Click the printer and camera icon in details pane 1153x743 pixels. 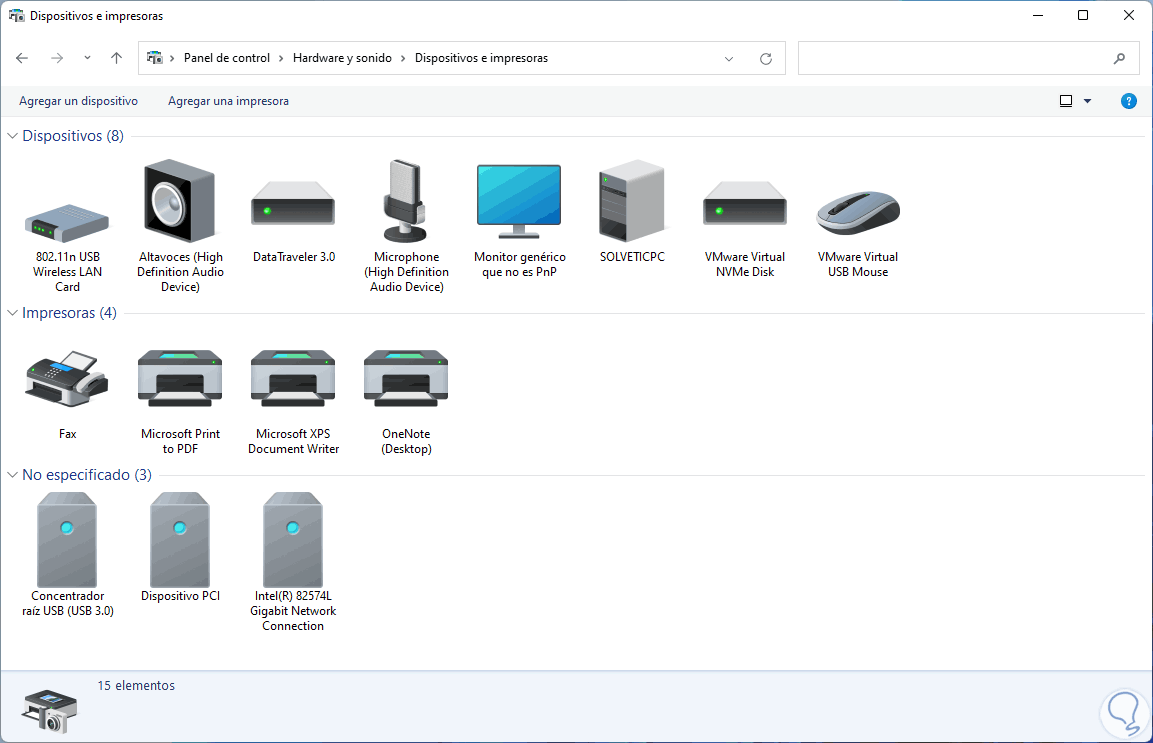click(49, 711)
